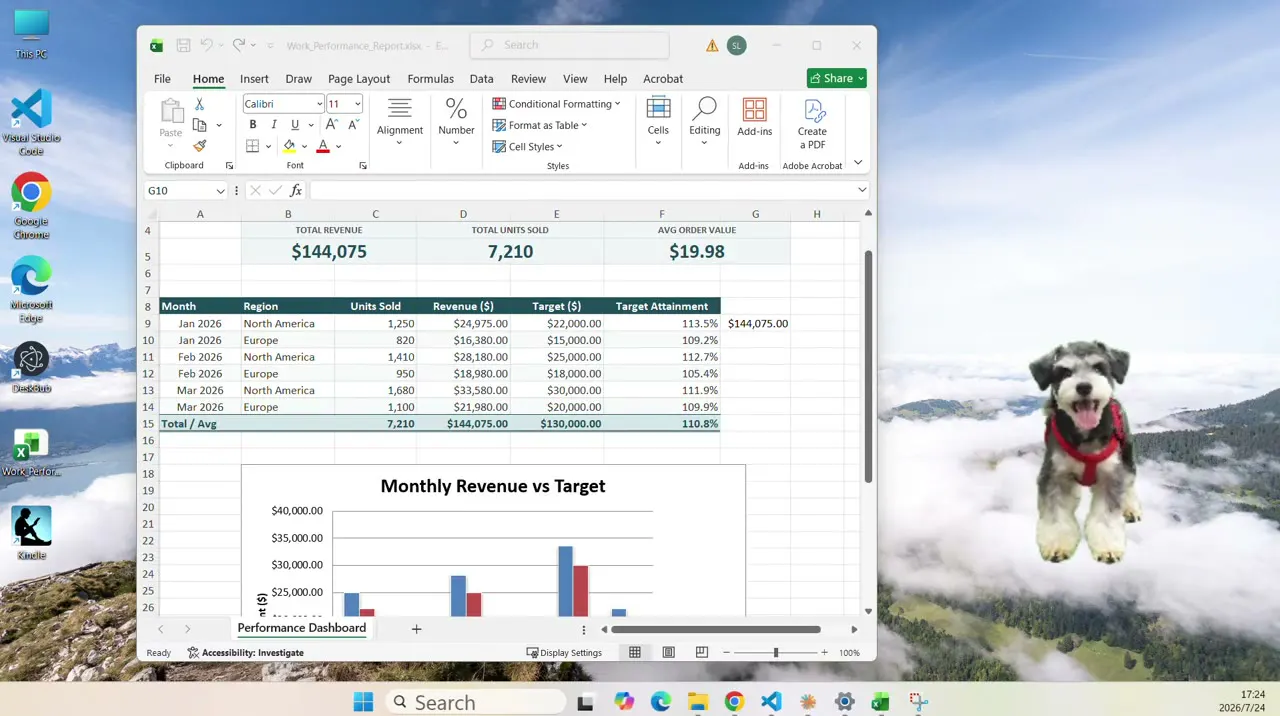This screenshot has height=716, width=1280.
Task: Toggle Italic formatting
Action: pyautogui.click(x=274, y=125)
